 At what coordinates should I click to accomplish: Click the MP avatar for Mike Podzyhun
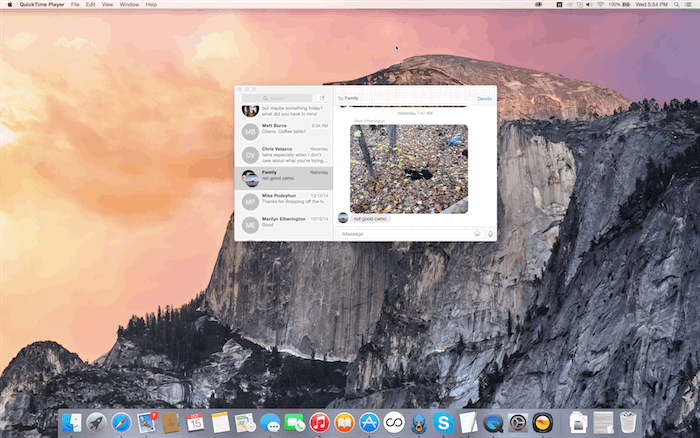tap(250, 202)
